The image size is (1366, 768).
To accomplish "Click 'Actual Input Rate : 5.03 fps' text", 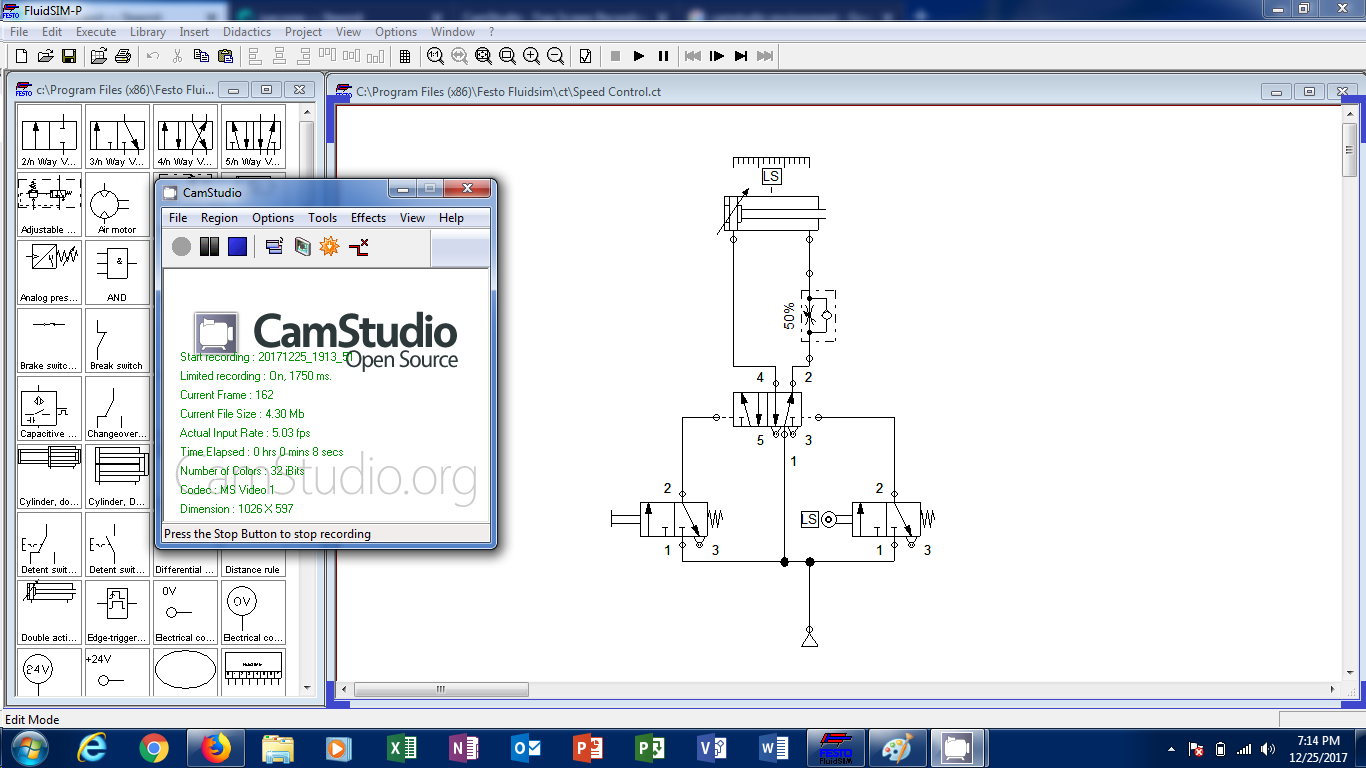I will (x=245, y=433).
